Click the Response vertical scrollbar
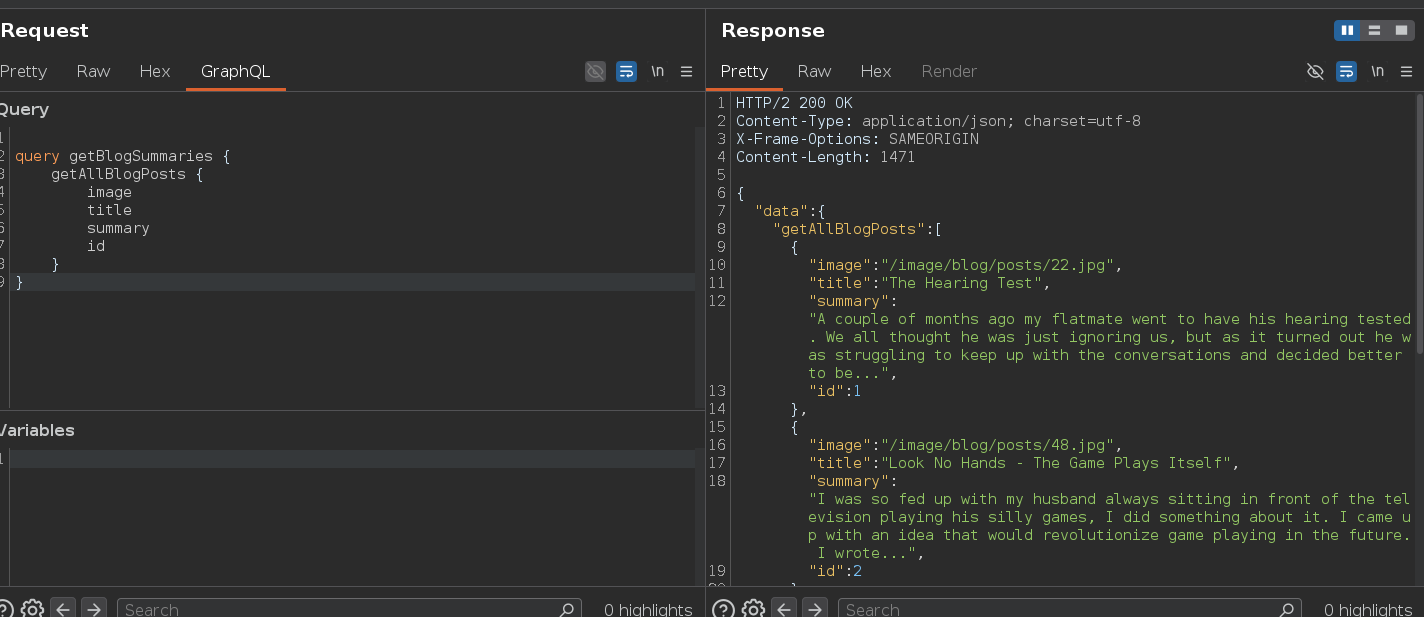The width and height of the screenshot is (1424, 617). pyautogui.click(x=1419, y=225)
